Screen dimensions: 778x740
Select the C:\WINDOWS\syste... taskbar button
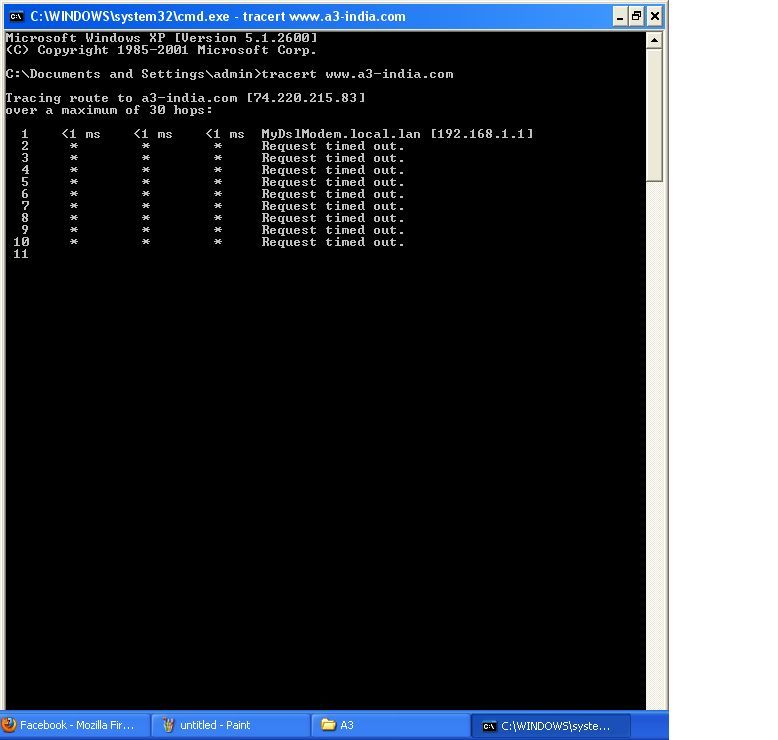pos(550,726)
